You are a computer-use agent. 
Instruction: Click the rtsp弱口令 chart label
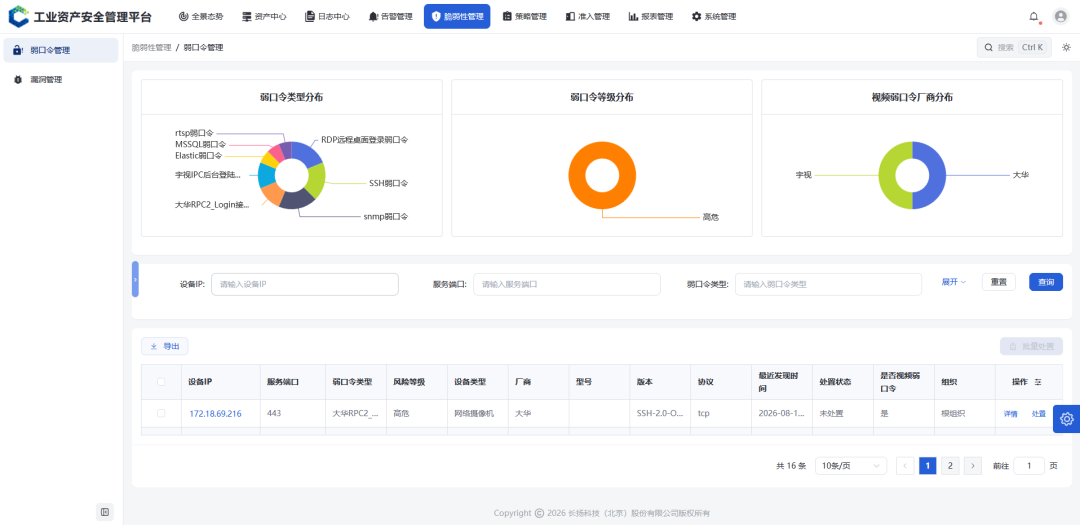pyautogui.click(x=194, y=133)
